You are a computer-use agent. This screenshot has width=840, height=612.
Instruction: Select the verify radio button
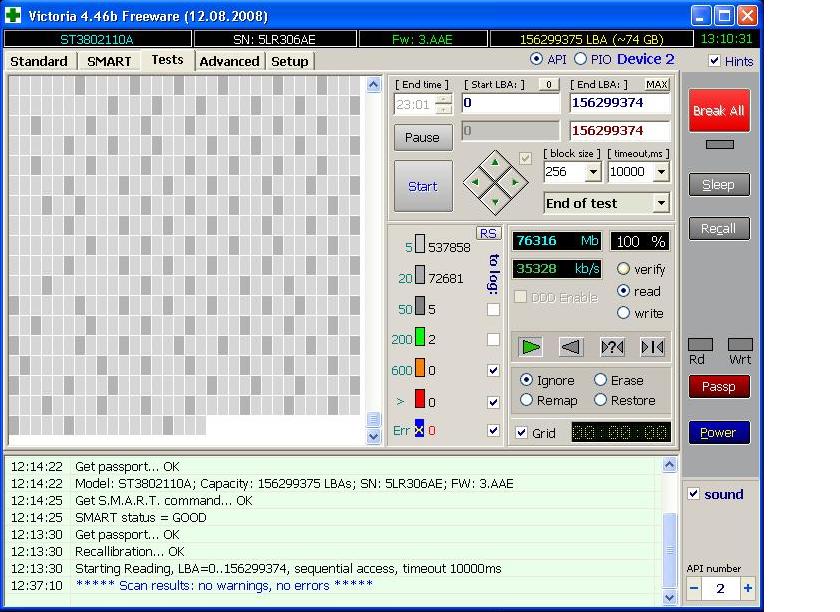point(624,269)
